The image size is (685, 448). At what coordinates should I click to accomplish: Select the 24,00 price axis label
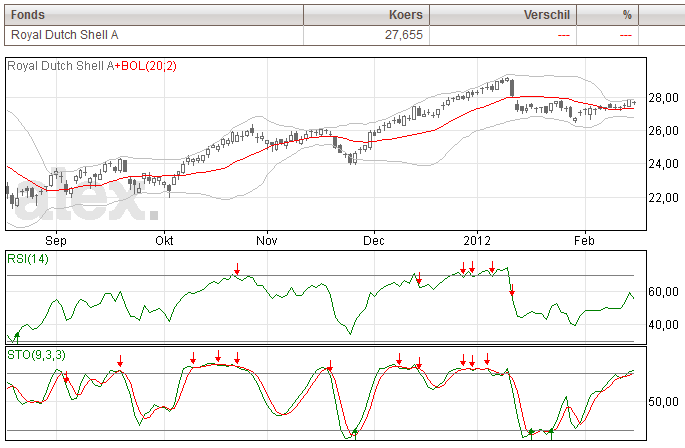(663, 164)
